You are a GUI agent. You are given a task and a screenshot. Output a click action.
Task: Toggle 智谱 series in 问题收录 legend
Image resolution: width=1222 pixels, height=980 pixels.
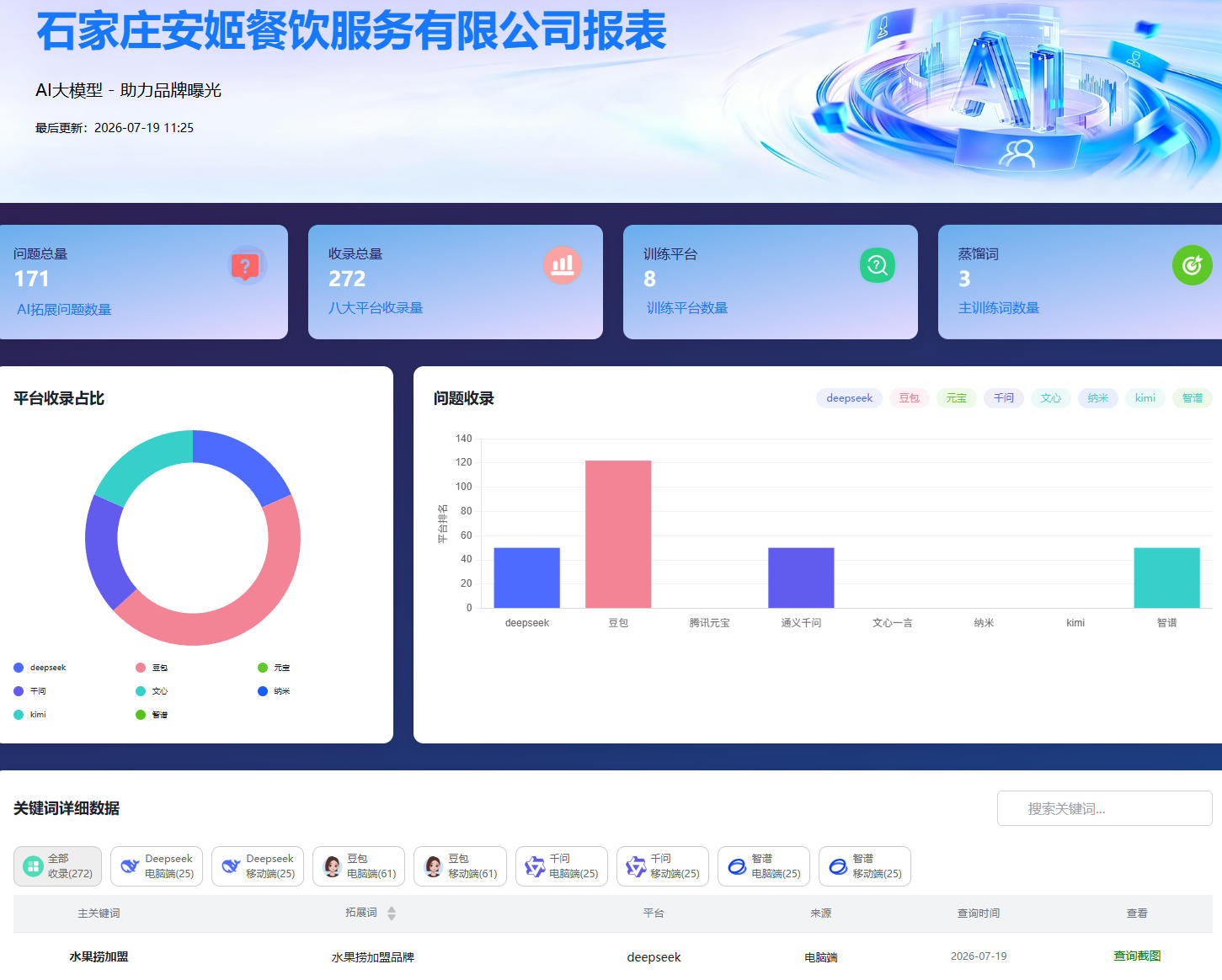click(1193, 398)
